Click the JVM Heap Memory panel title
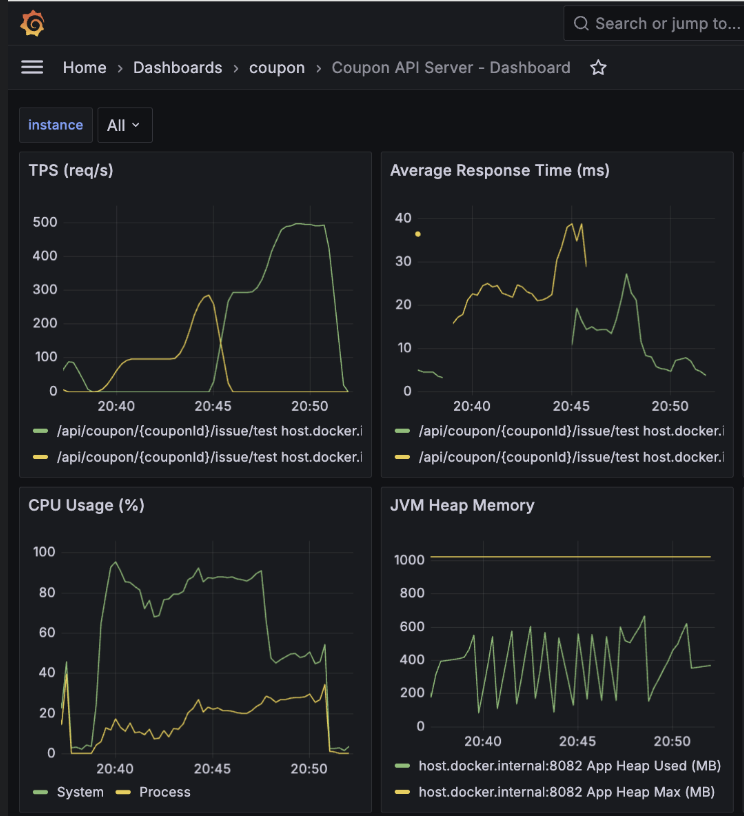Screen dimensions: 744x816 (462, 505)
